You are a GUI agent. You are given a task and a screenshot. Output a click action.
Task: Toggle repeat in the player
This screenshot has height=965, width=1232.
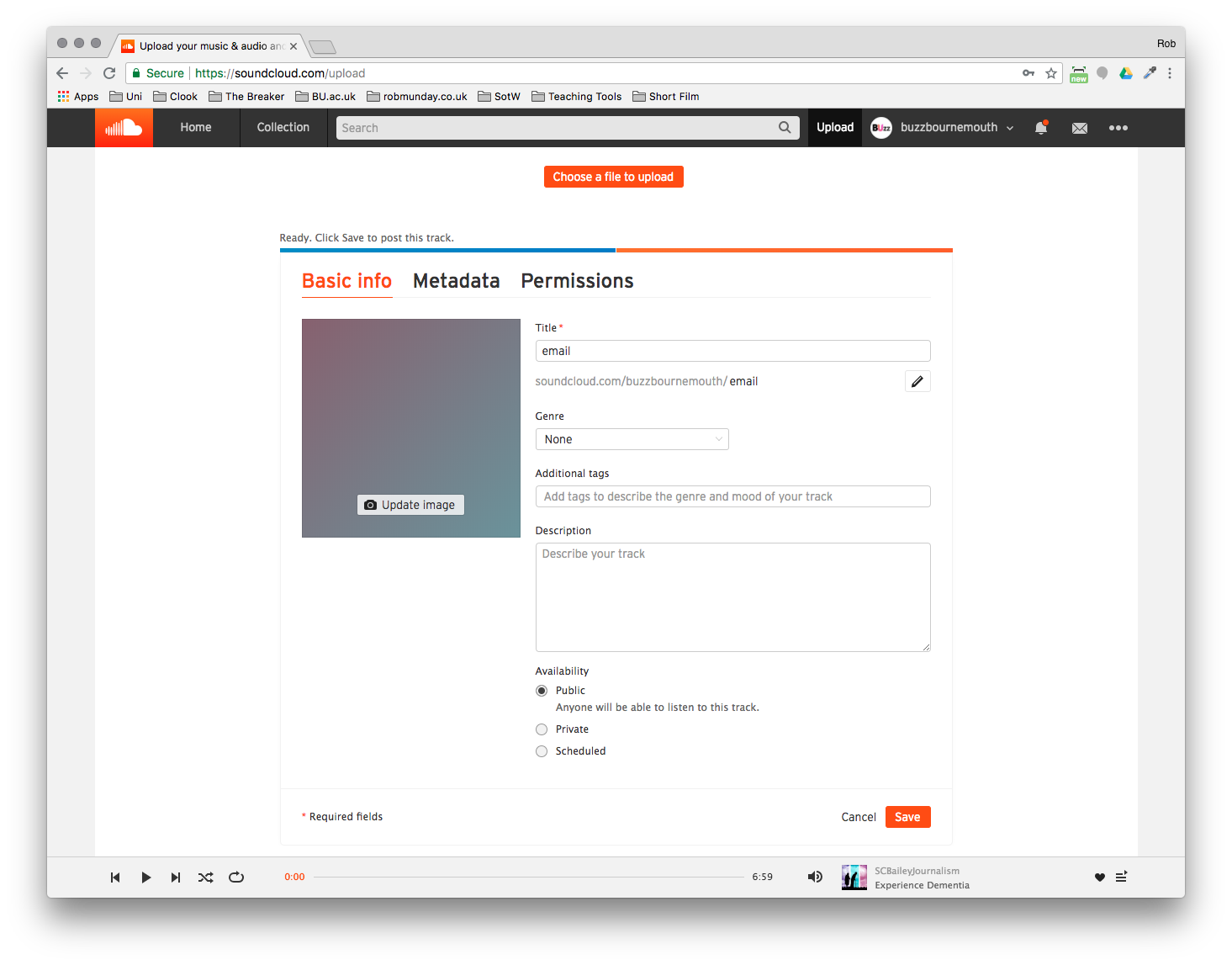[x=236, y=878]
